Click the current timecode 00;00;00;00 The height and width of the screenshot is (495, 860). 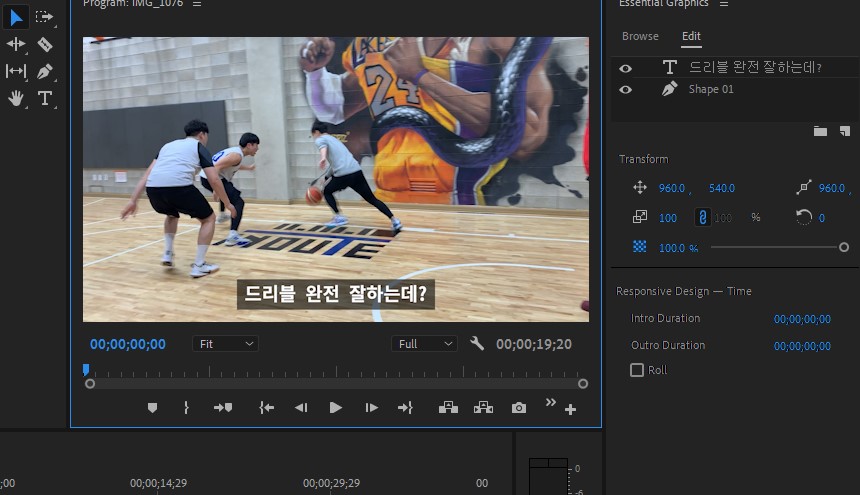(128, 344)
